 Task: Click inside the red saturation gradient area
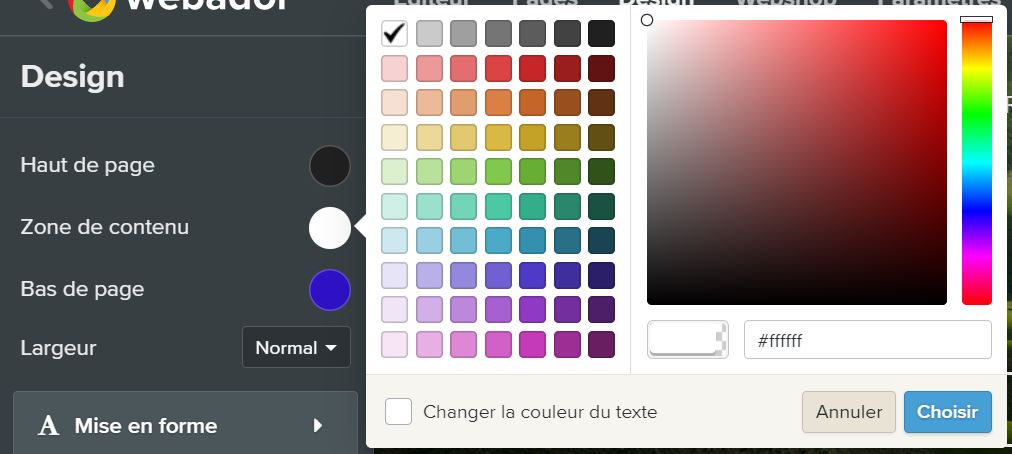(x=796, y=162)
